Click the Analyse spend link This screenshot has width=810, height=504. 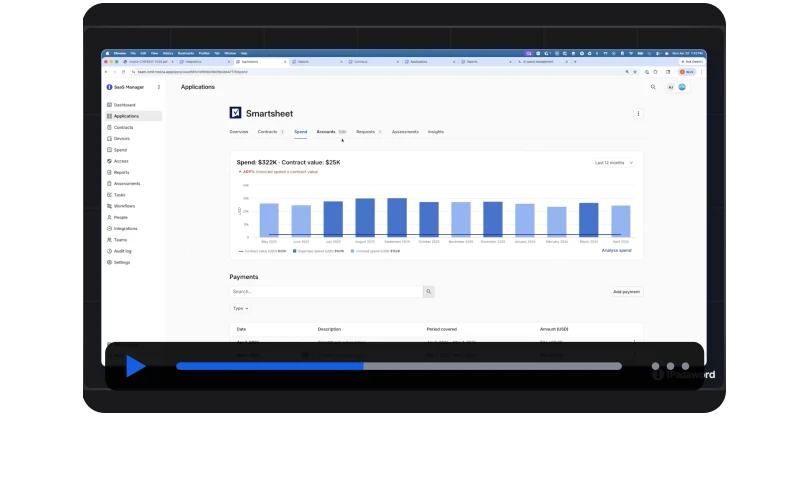click(x=616, y=250)
